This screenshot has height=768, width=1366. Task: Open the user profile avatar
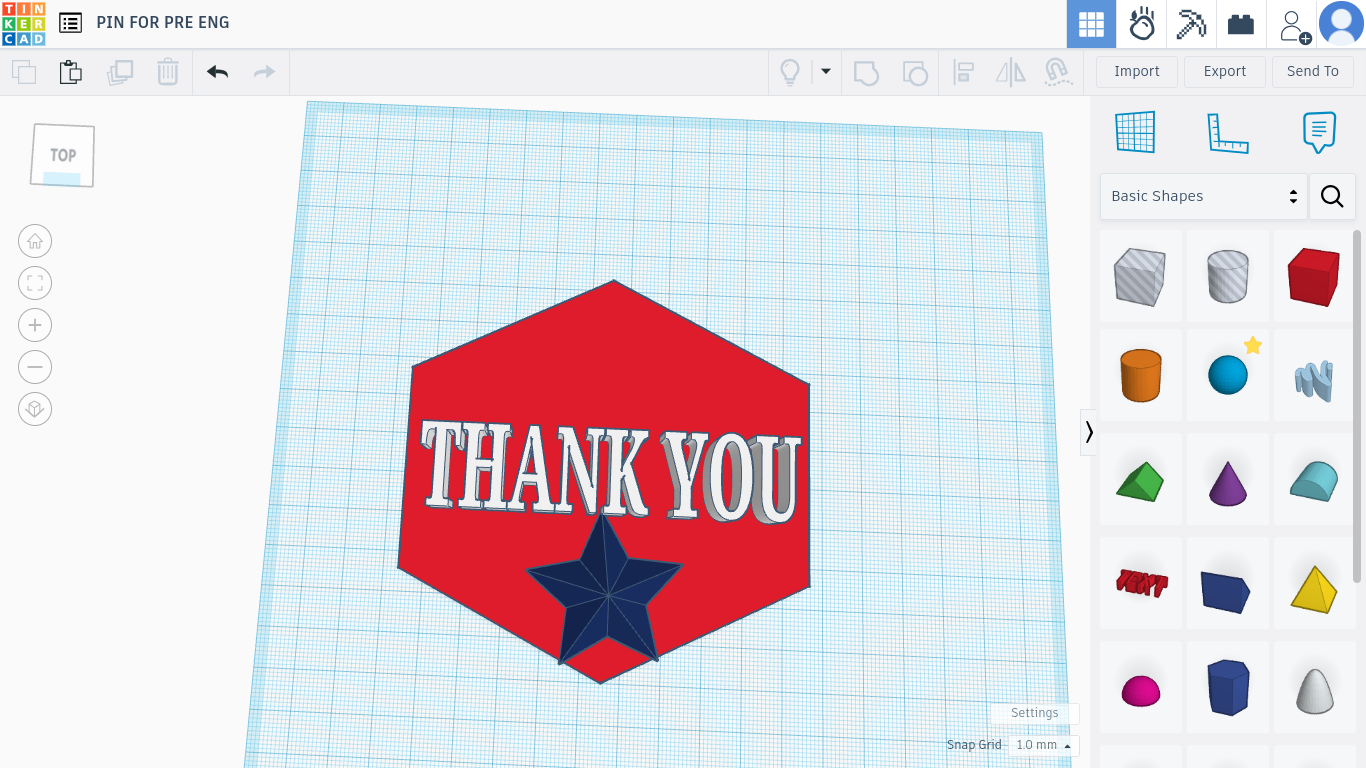tap(1341, 24)
